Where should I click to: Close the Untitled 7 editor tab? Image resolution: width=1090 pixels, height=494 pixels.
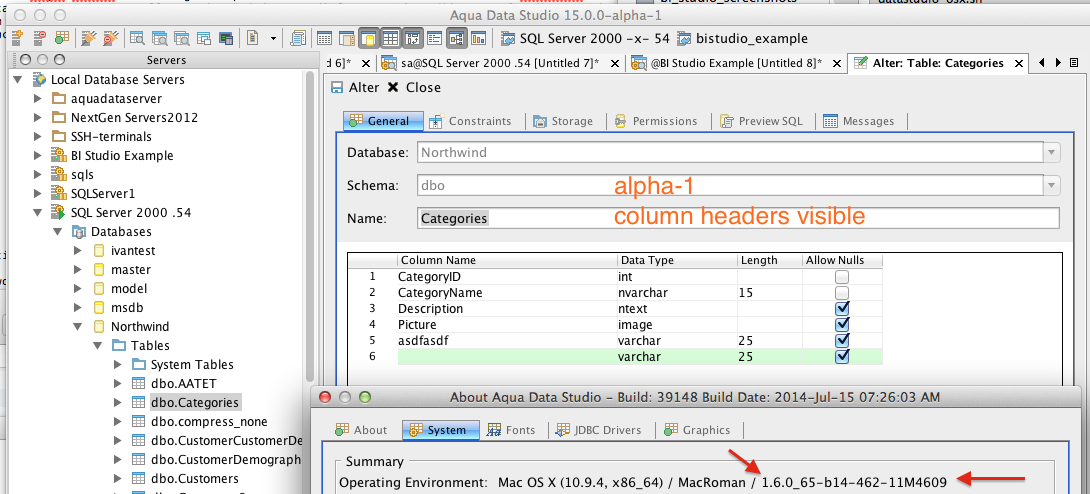(x=615, y=64)
